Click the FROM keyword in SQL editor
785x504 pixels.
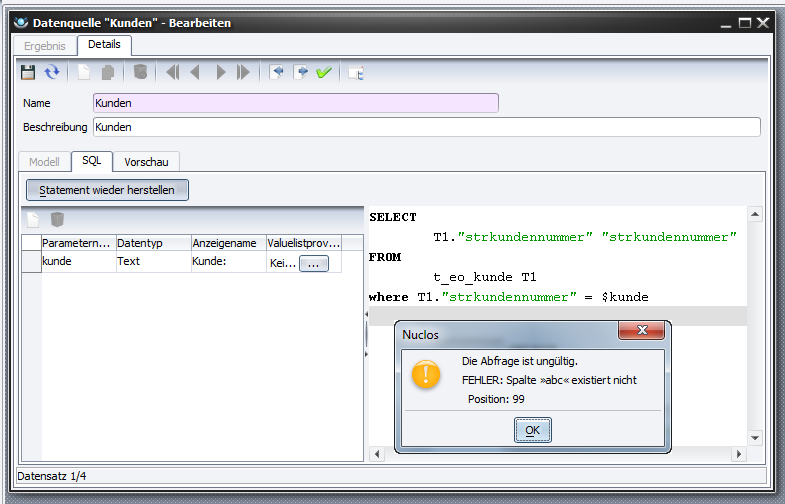385,257
